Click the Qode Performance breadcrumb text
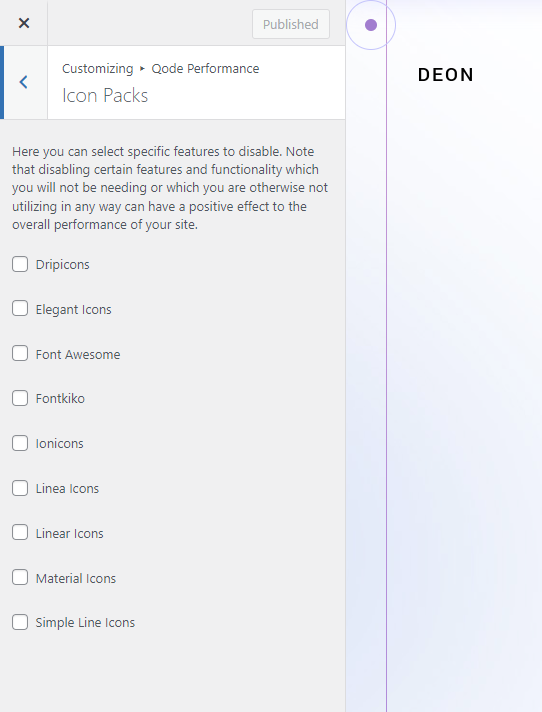Viewport: 542px width, 712px height. point(205,69)
